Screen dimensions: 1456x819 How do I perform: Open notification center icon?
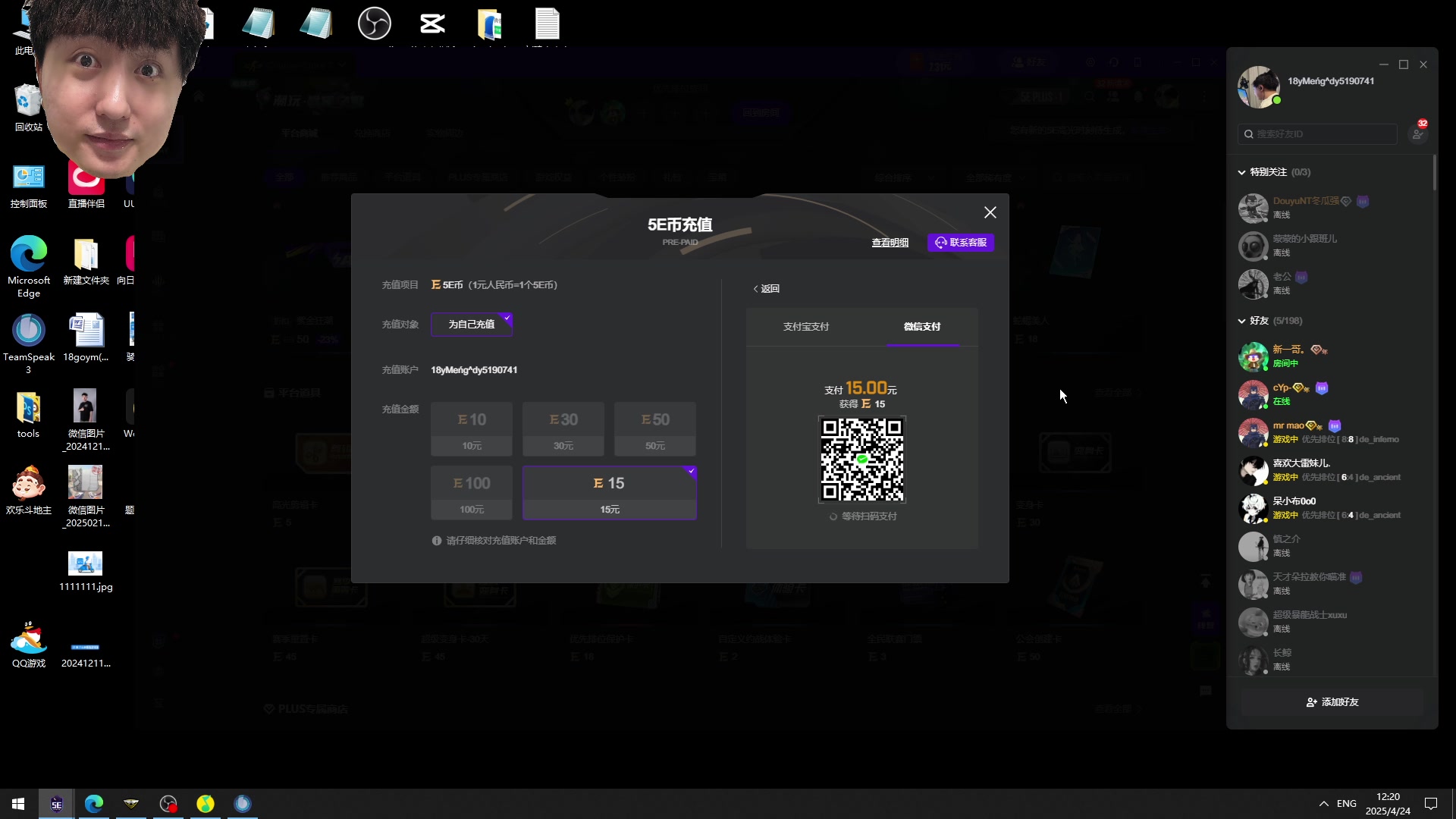(x=1431, y=804)
